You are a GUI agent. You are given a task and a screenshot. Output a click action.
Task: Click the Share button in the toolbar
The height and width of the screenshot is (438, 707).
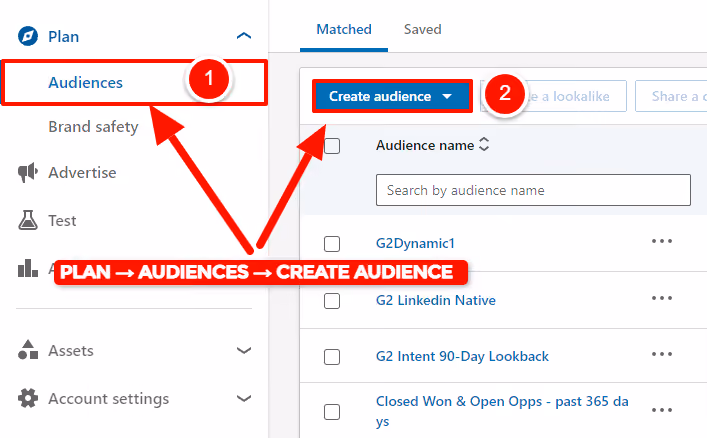click(x=671, y=96)
